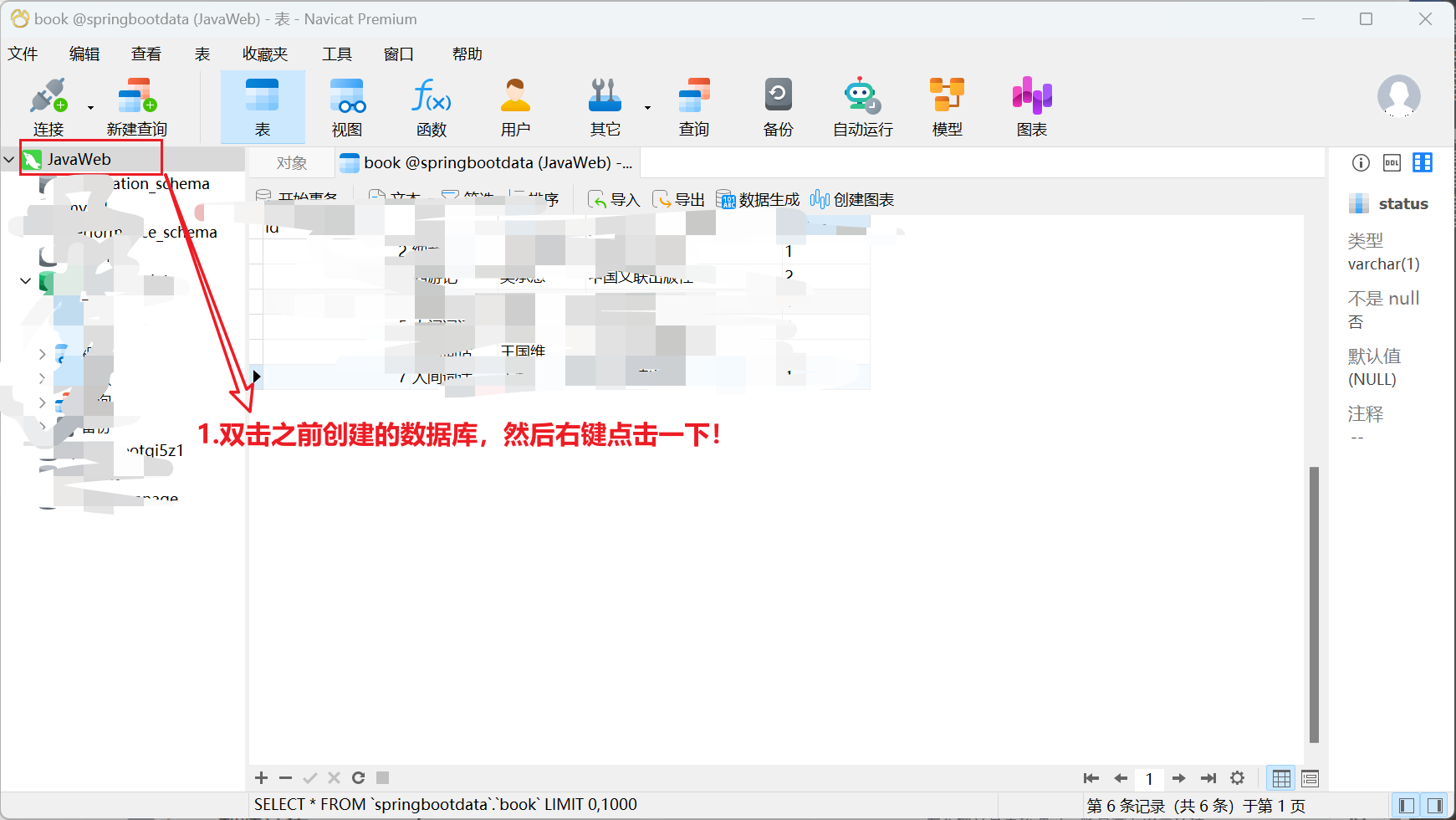Click the 创建图表 button
The image size is (1456, 820).
pyautogui.click(x=852, y=199)
